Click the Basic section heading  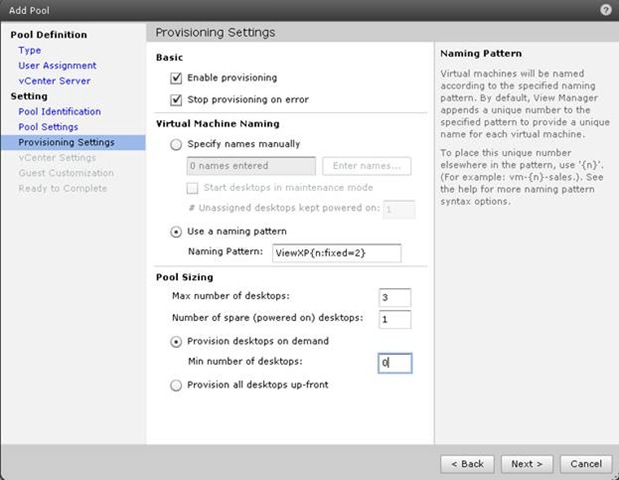pos(170,58)
